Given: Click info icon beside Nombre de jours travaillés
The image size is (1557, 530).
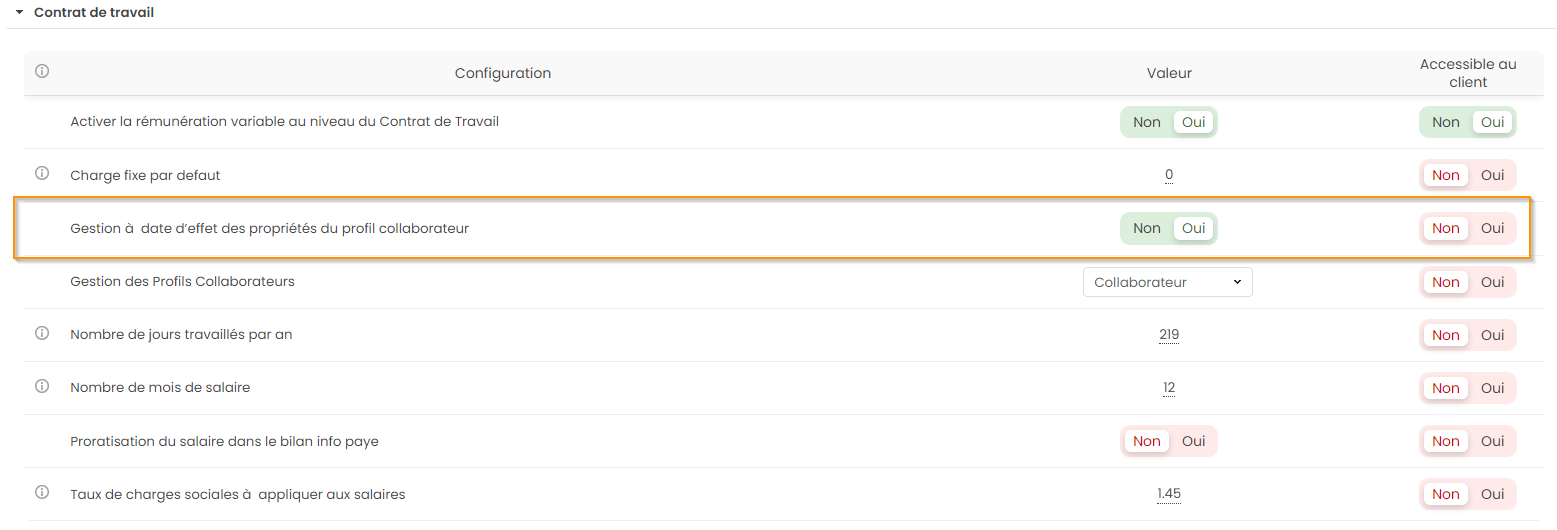Looking at the screenshot, I should pyautogui.click(x=42, y=334).
